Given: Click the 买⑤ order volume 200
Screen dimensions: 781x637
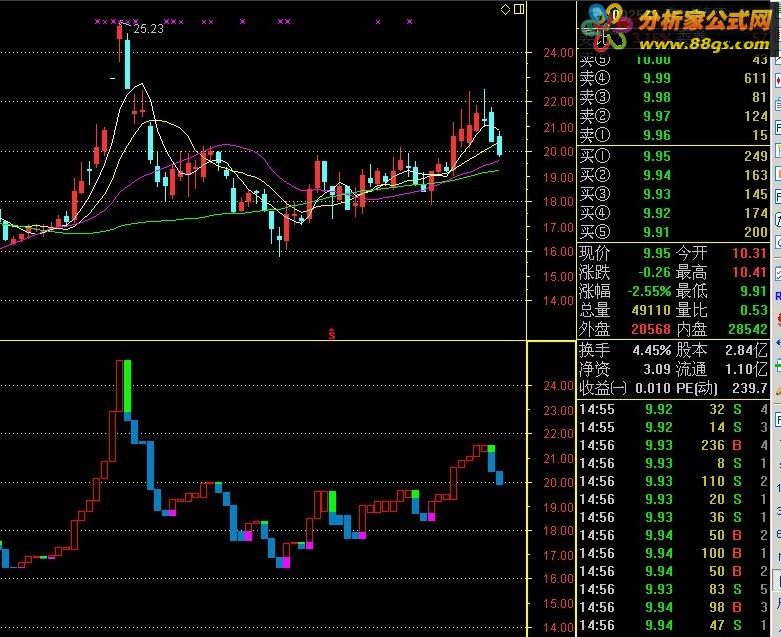Looking at the screenshot, I should 755,232.
